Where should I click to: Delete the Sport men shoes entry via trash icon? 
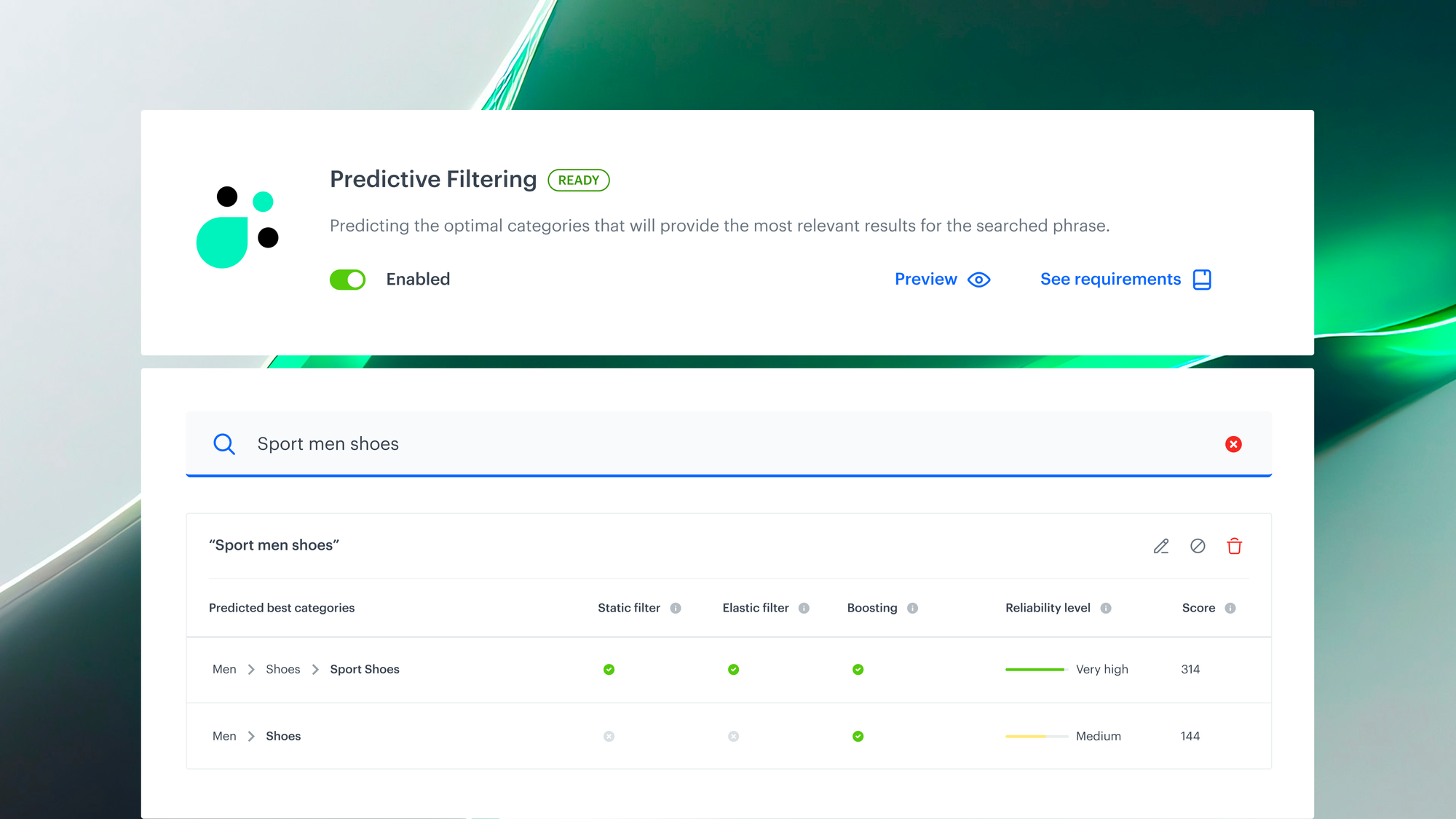click(x=1234, y=546)
